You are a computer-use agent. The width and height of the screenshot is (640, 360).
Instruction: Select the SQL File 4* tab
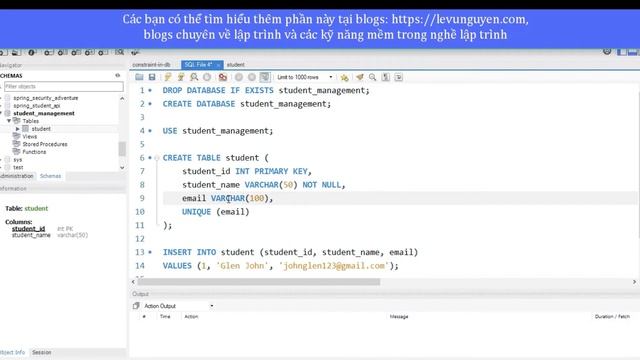(x=198, y=64)
